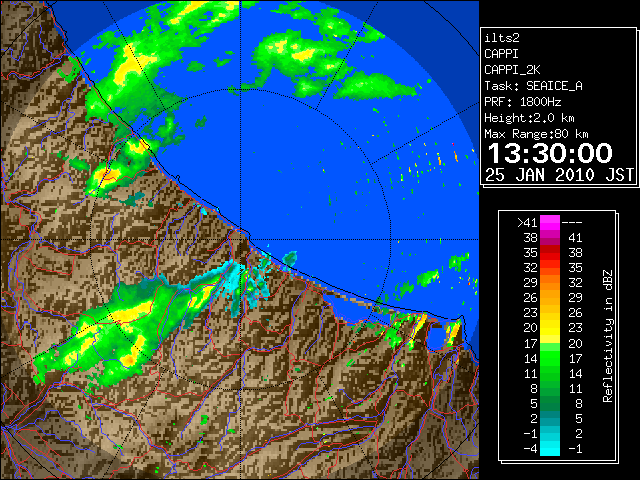This screenshot has width=640, height=480.
Task: Pick the red 35 dBZ legend swatch
Action: click(550, 253)
